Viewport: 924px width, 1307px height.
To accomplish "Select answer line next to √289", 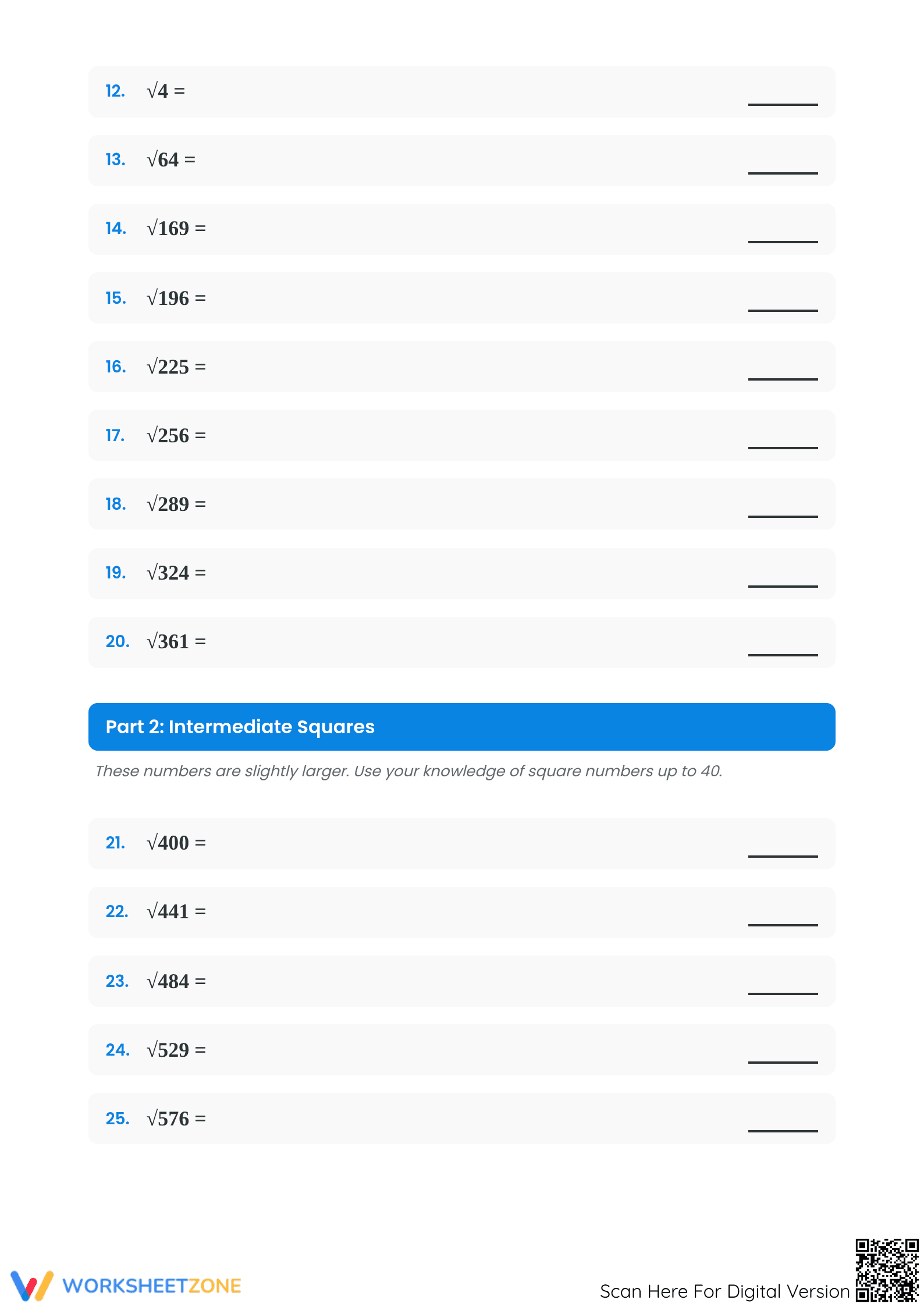I will tap(783, 516).
